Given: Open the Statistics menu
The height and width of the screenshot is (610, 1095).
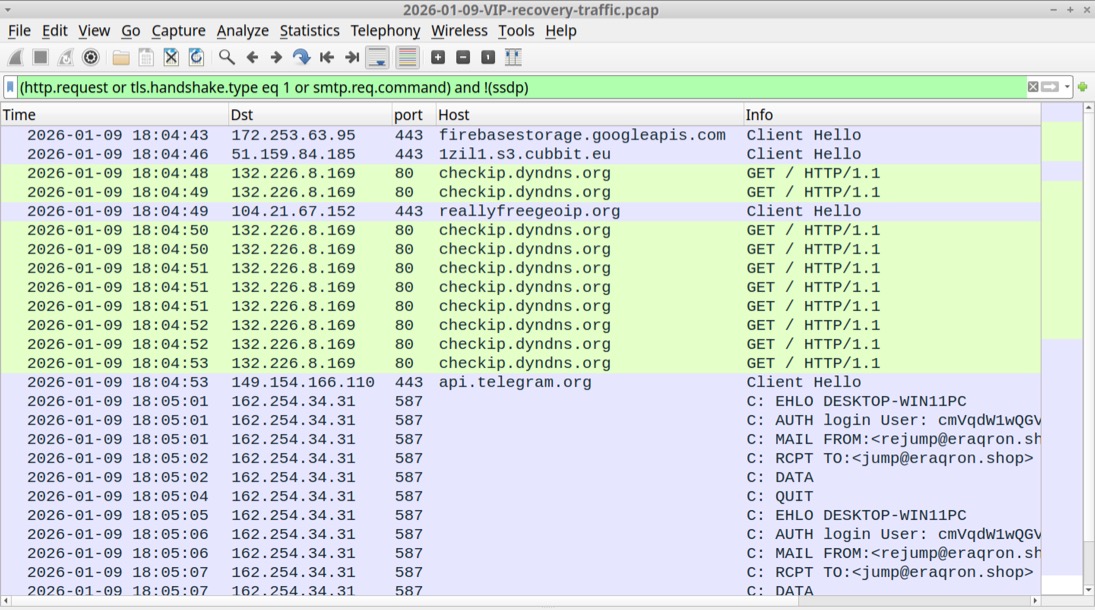Looking at the screenshot, I should pyautogui.click(x=309, y=31).
